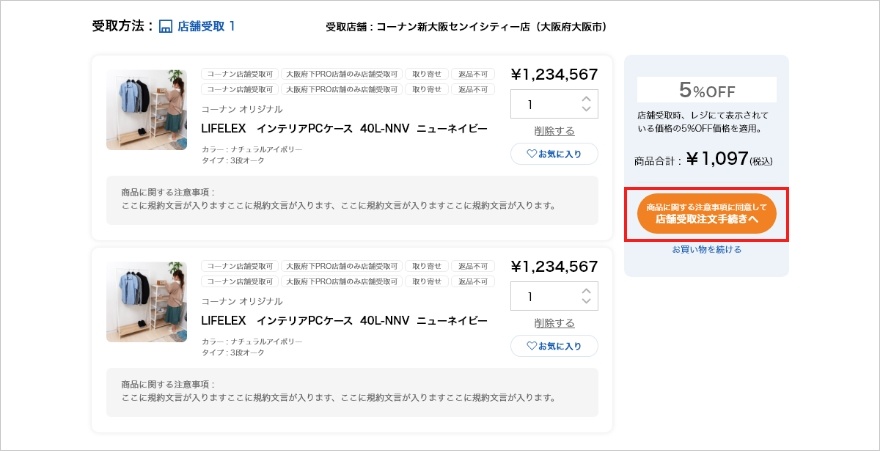Open the first product's thumbnail image
The height and width of the screenshot is (451, 880).
click(146, 110)
